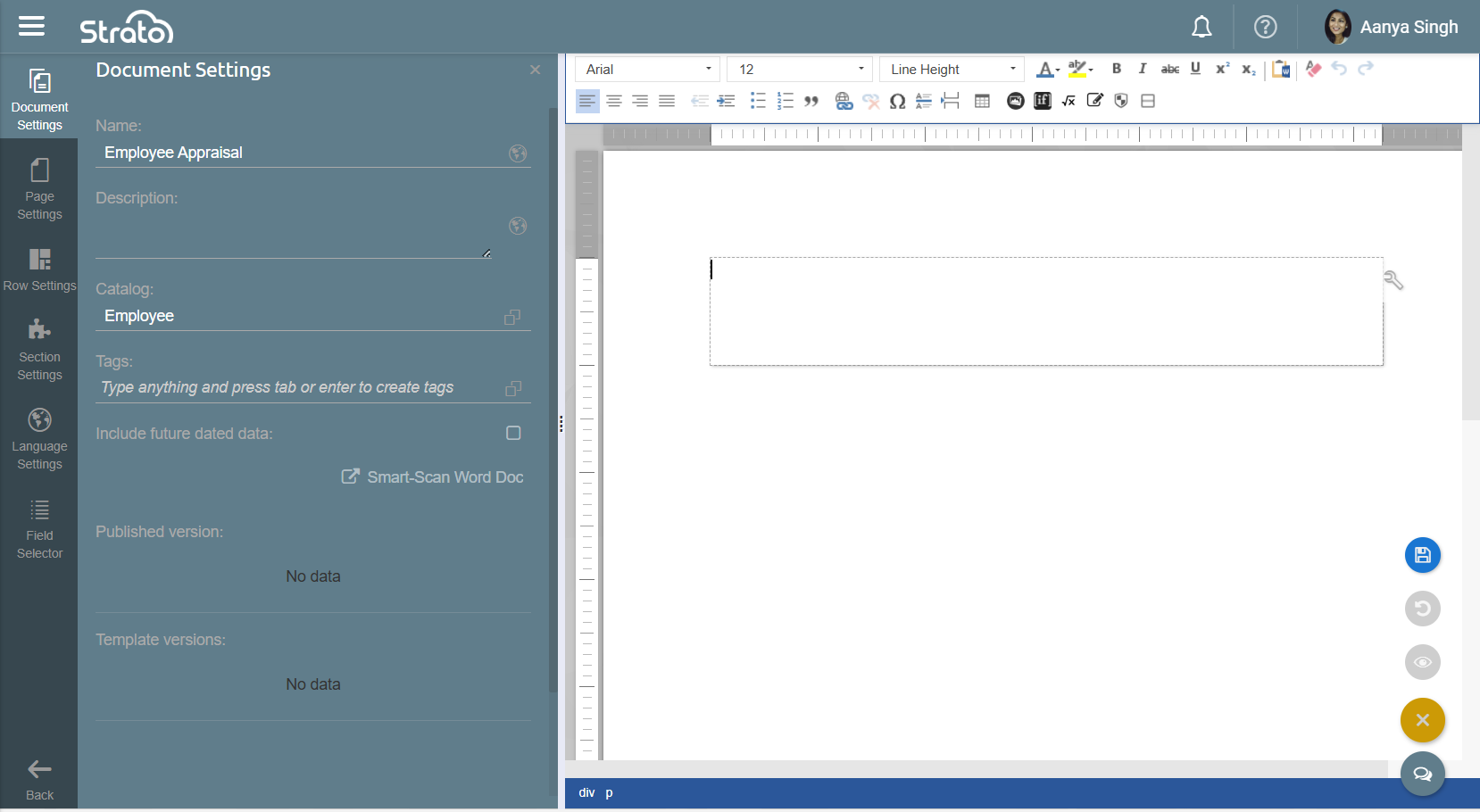Viewport: 1480px width, 812px height.
Task: Open the Arial font family dropdown
Action: pyautogui.click(x=647, y=70)
